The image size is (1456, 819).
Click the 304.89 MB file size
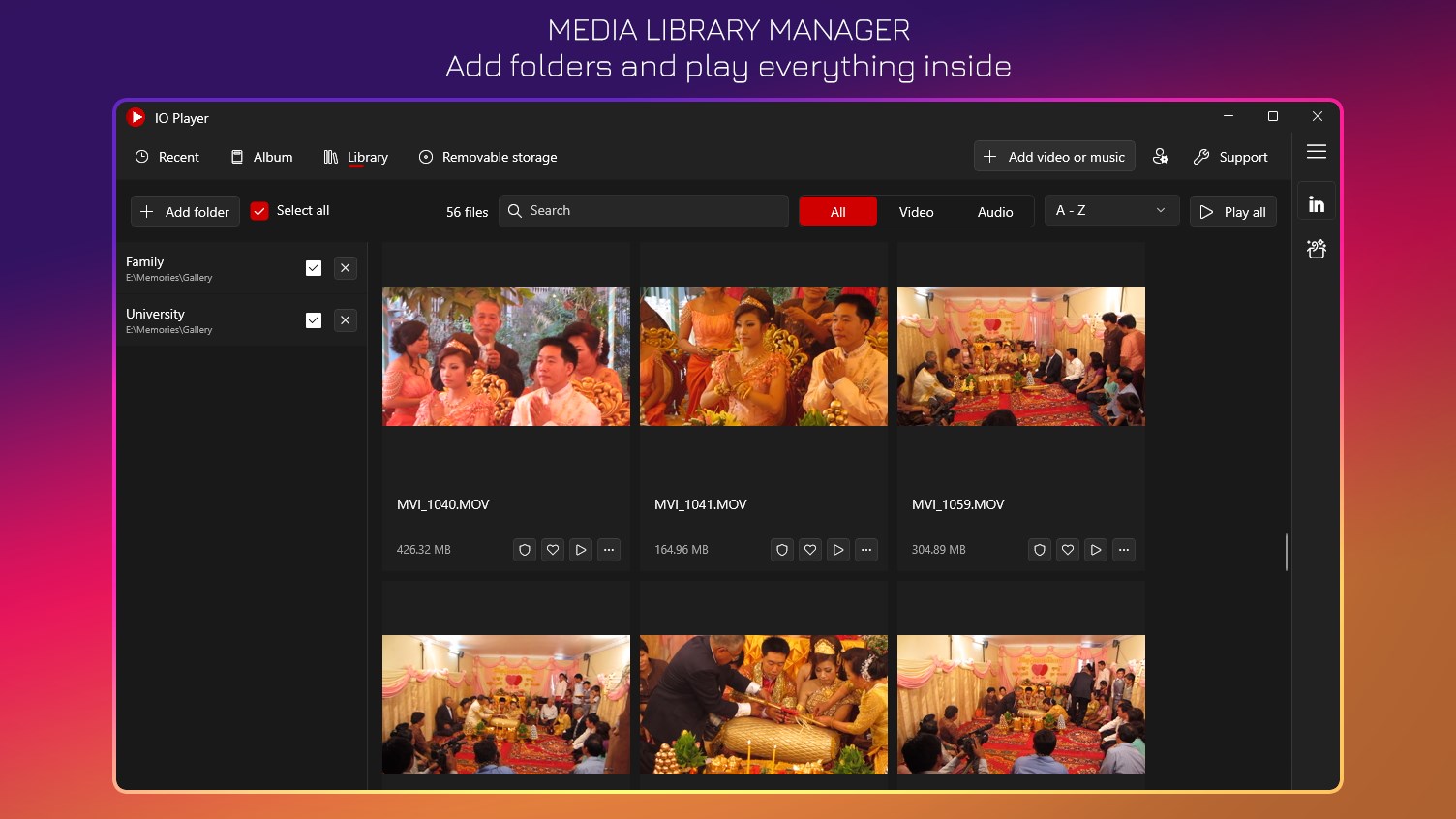[x=939, y=550]
